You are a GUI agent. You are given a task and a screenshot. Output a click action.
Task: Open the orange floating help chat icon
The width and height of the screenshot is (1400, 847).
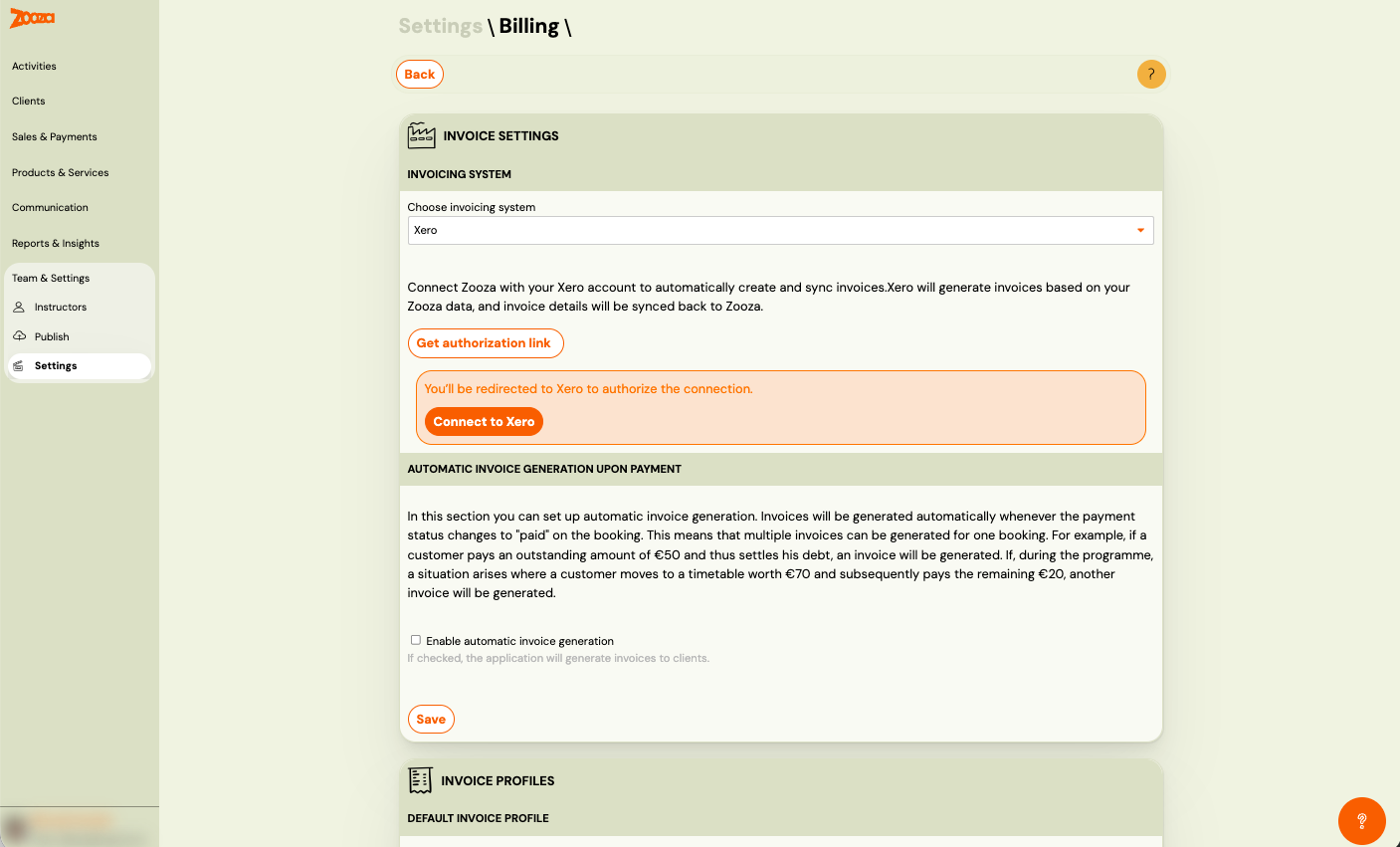pos(1361,821)
